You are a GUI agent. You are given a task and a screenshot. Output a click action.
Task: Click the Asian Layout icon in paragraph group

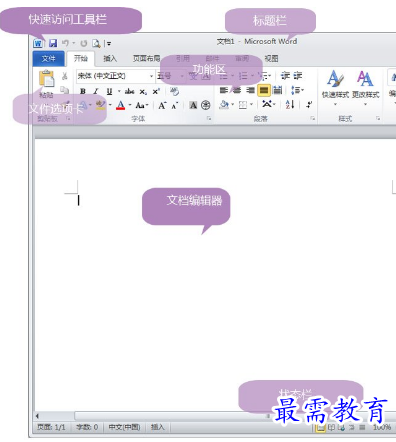click(267, 104)
